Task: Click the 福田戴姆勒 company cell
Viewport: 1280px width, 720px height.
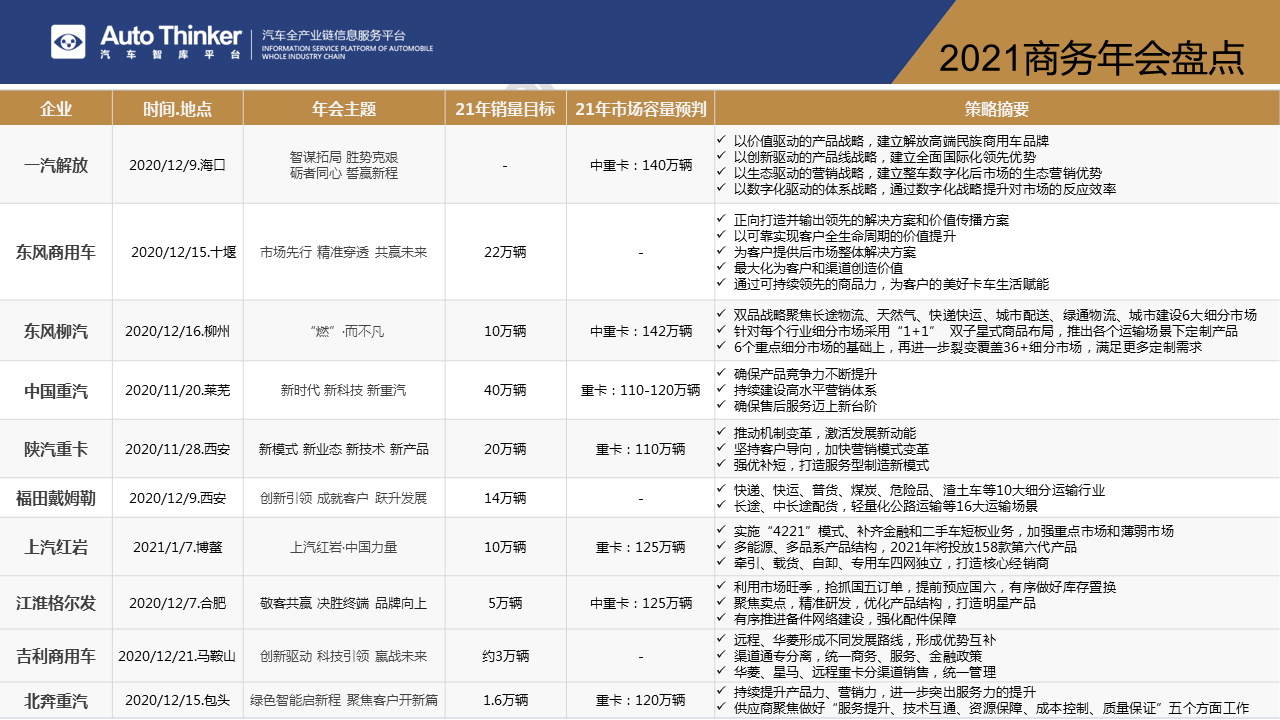Action: [56, 498]
